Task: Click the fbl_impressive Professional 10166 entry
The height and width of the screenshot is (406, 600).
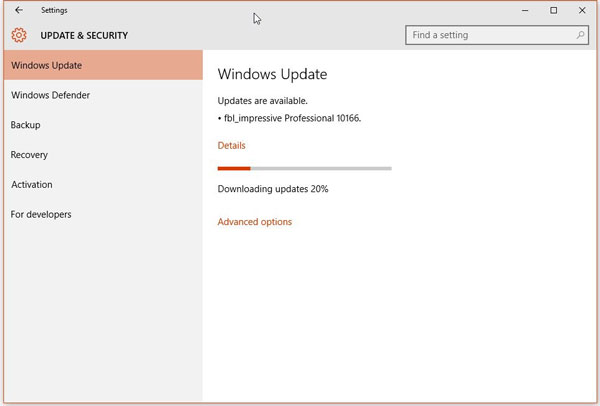Action: (292, 118)
